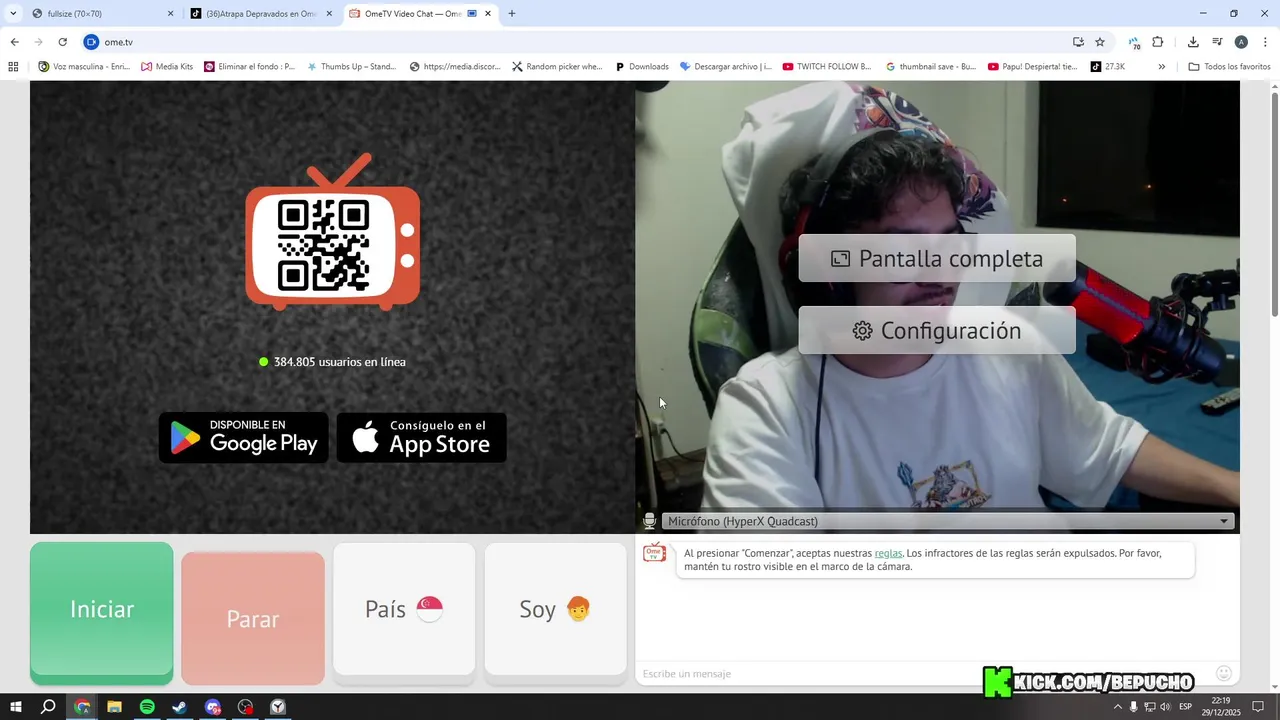Open the País country selector
Viewport: 1280px width, 720px height.
pos(404,609)
